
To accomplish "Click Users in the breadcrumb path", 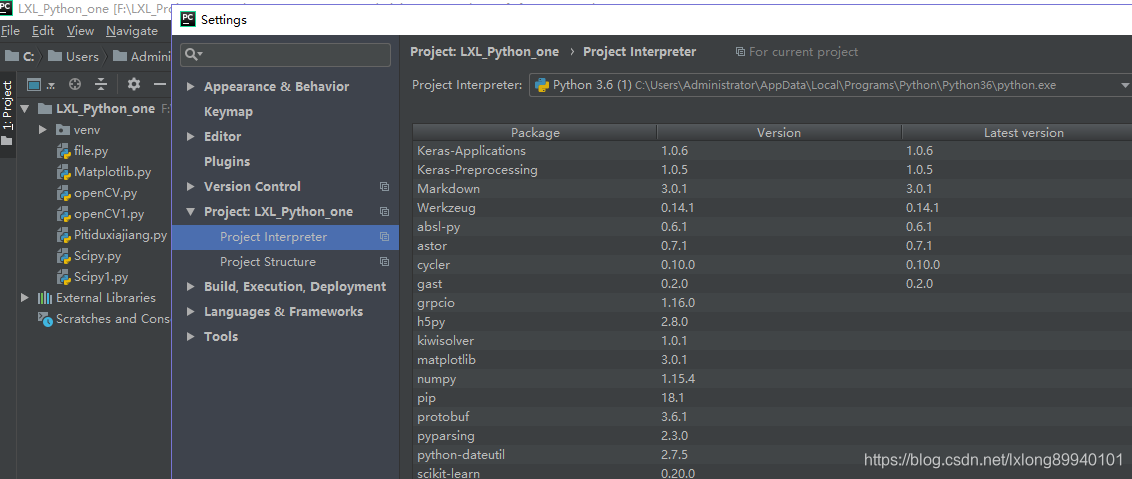I will pyautogui.click(x=82, y=56).
